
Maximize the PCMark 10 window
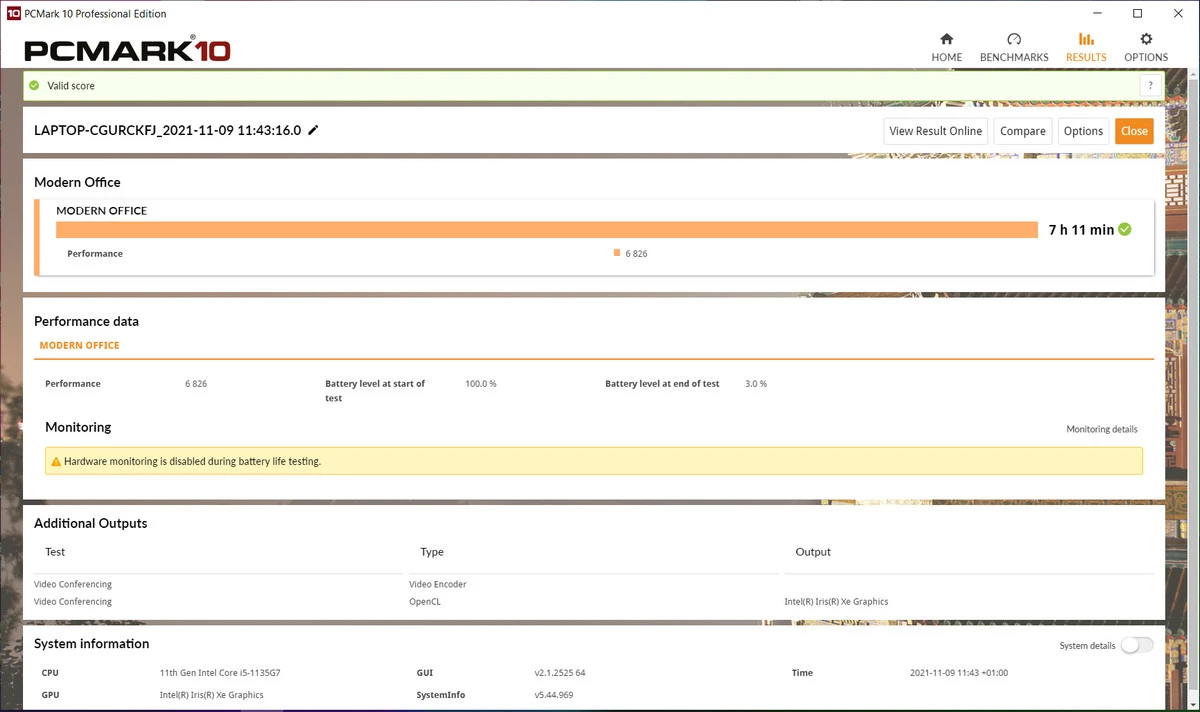(1137, 14)
